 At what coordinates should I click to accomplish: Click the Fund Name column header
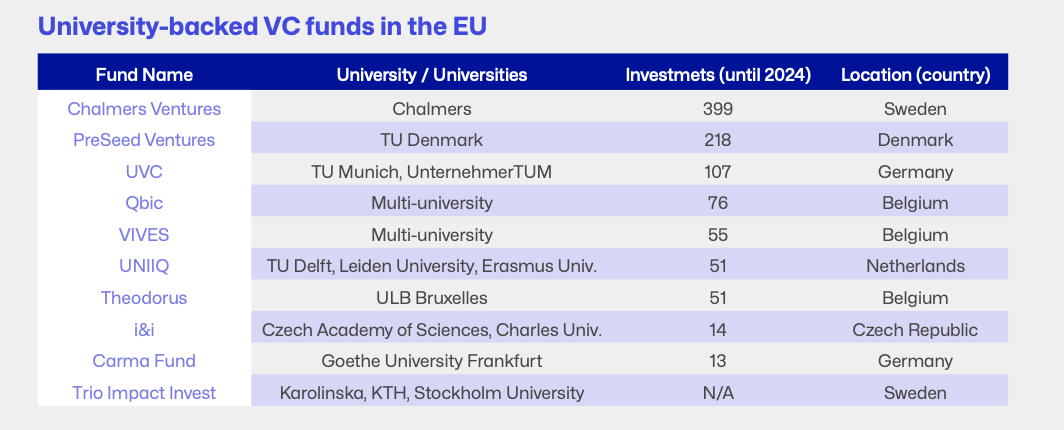[x=144, y=75]
